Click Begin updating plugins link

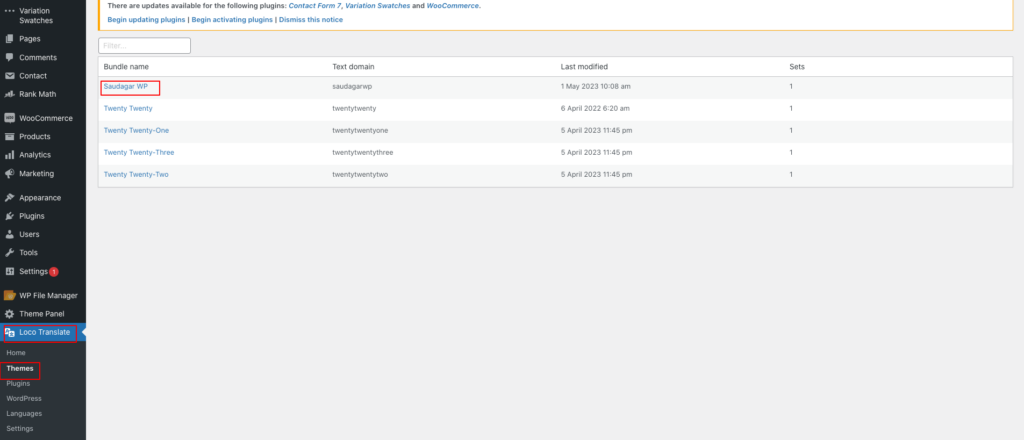click(x=146, y=20)
